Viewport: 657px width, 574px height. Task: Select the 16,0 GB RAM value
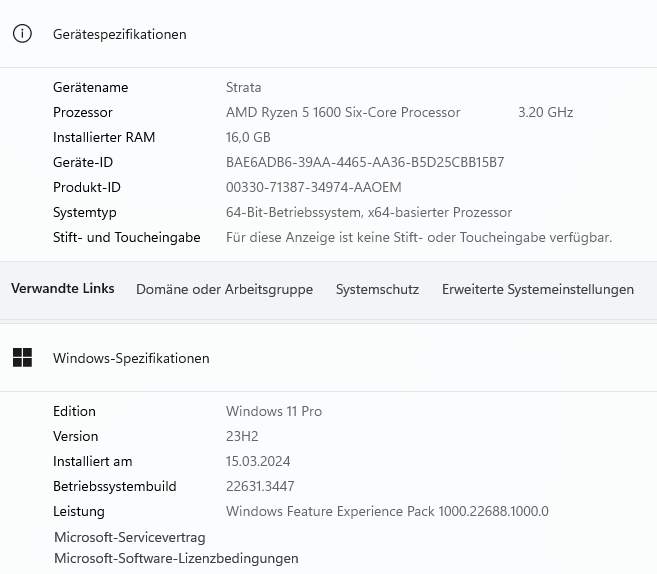[248, 137]
